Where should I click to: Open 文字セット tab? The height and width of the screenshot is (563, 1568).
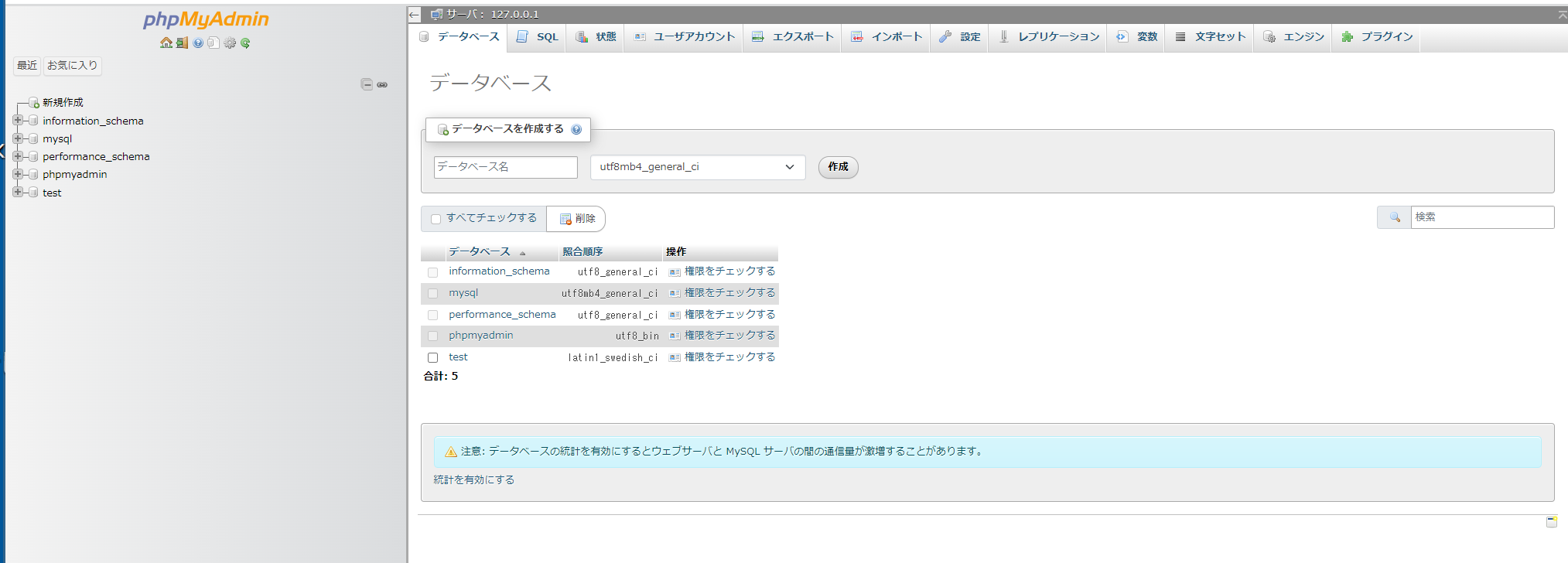1210,37
